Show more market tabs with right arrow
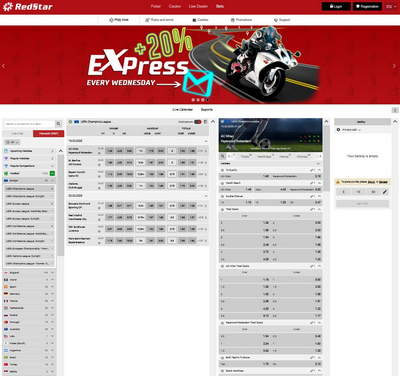The width and height of the screenshot is (400, 376). point(320,156)
